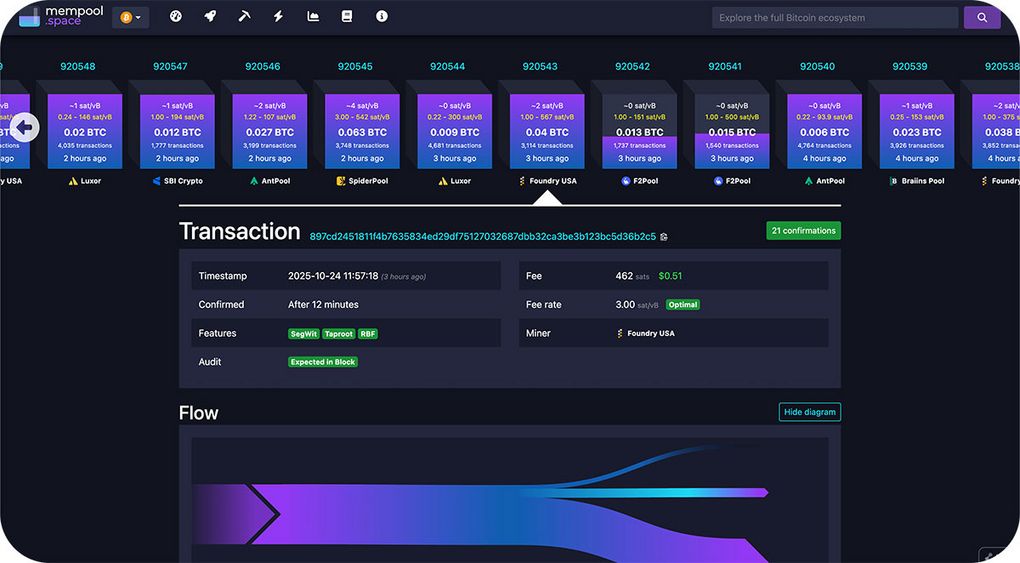Image resolution: width=1020 pixels, height=563 pixels.
Task: Open the mining pickaxe page
Action: (245, 17)
